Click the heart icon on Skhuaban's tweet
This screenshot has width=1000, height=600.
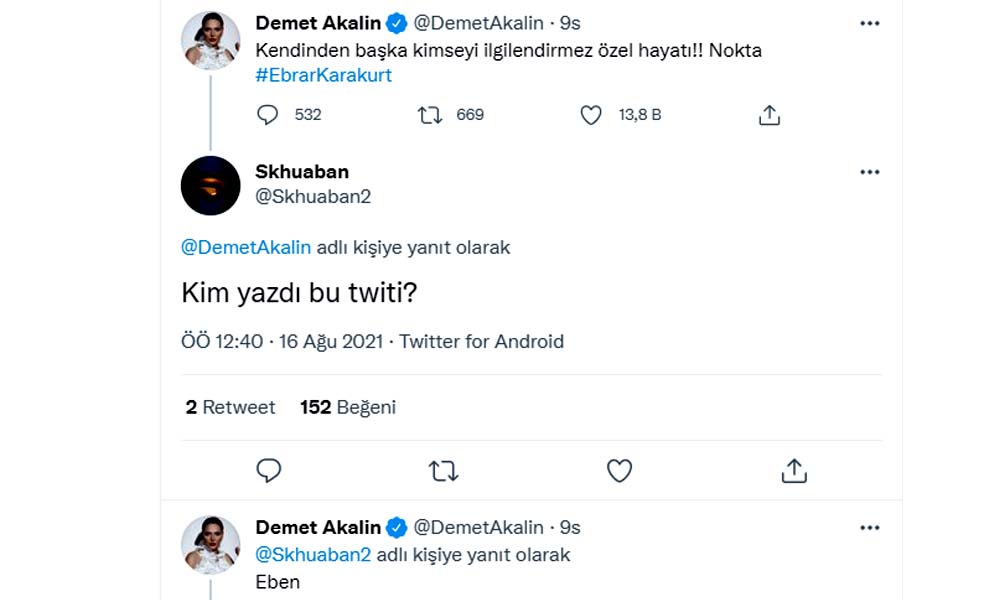(x=620, y=470)
